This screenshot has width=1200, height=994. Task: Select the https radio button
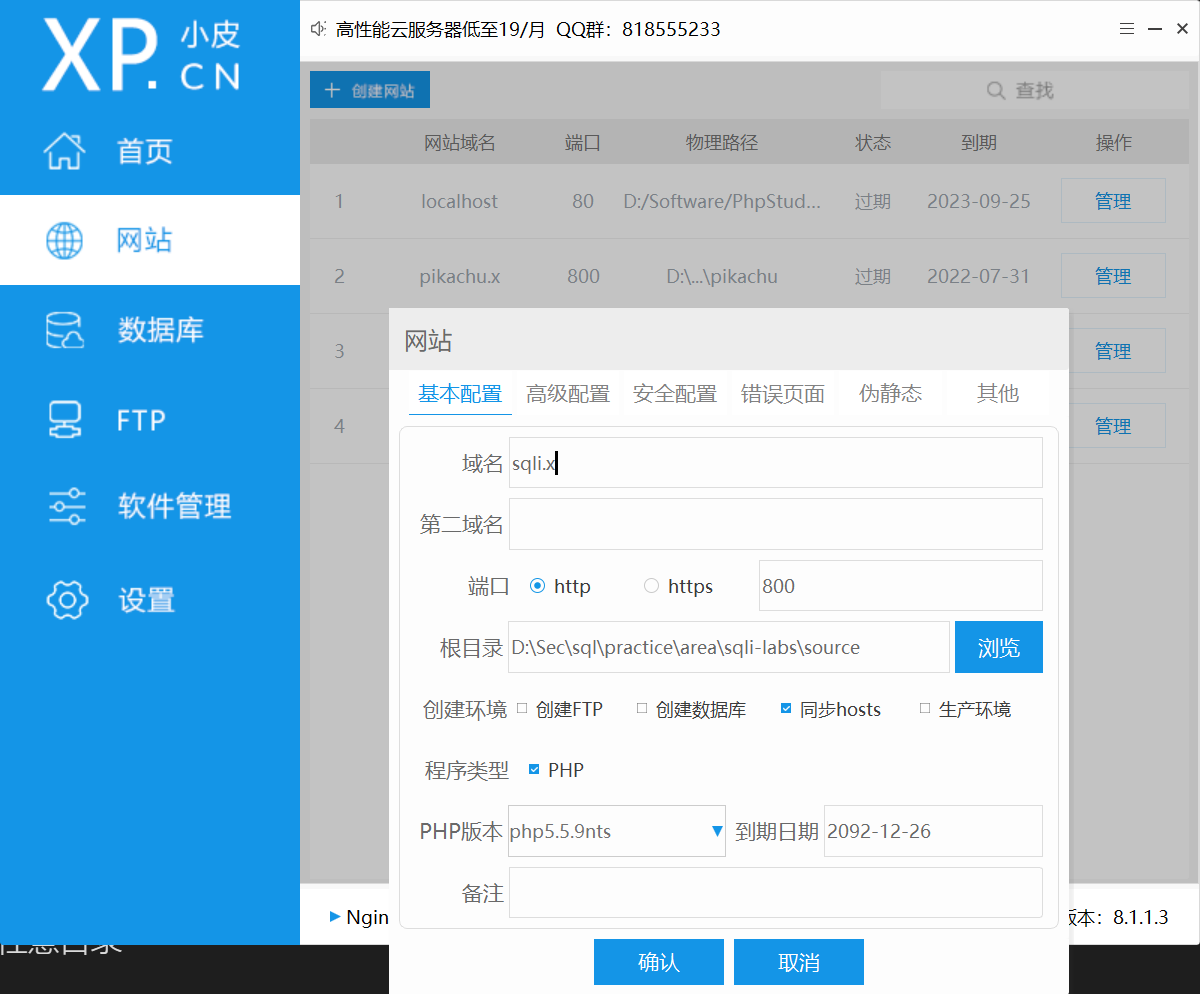[651, 586]
